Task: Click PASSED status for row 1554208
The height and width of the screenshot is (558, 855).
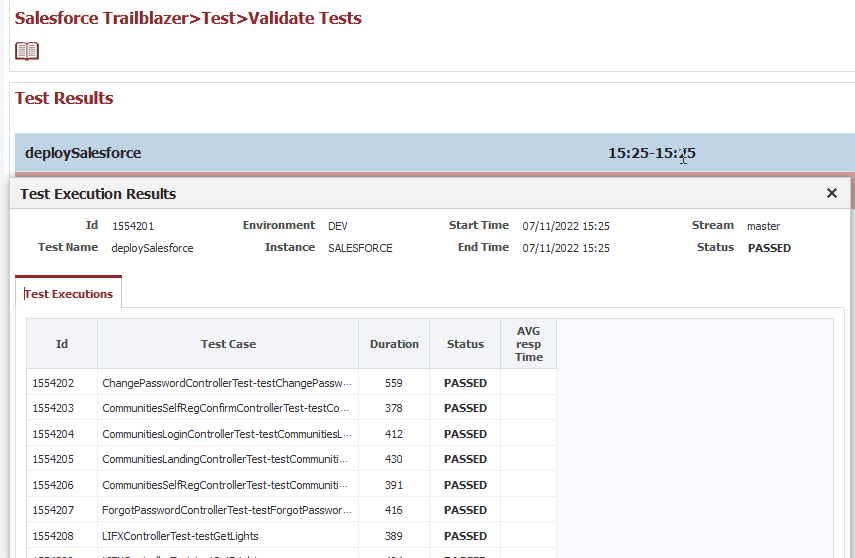Action: (465, 536)
